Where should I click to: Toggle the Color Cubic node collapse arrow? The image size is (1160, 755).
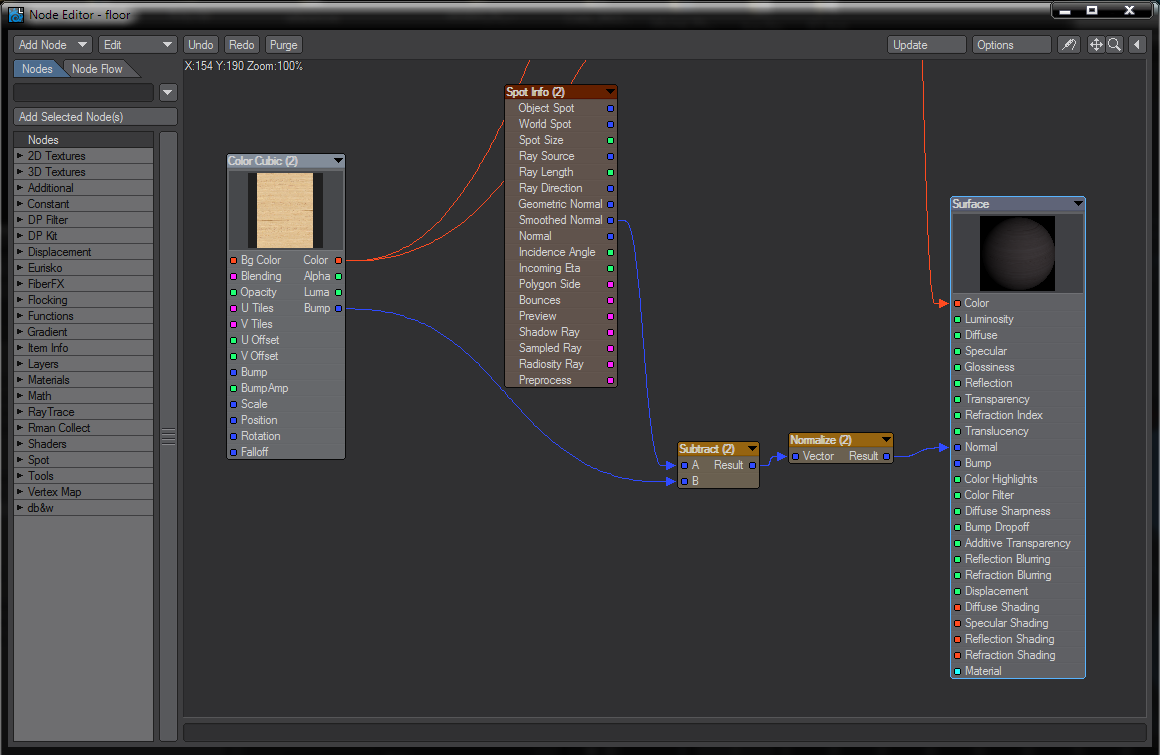pos(338,161)
